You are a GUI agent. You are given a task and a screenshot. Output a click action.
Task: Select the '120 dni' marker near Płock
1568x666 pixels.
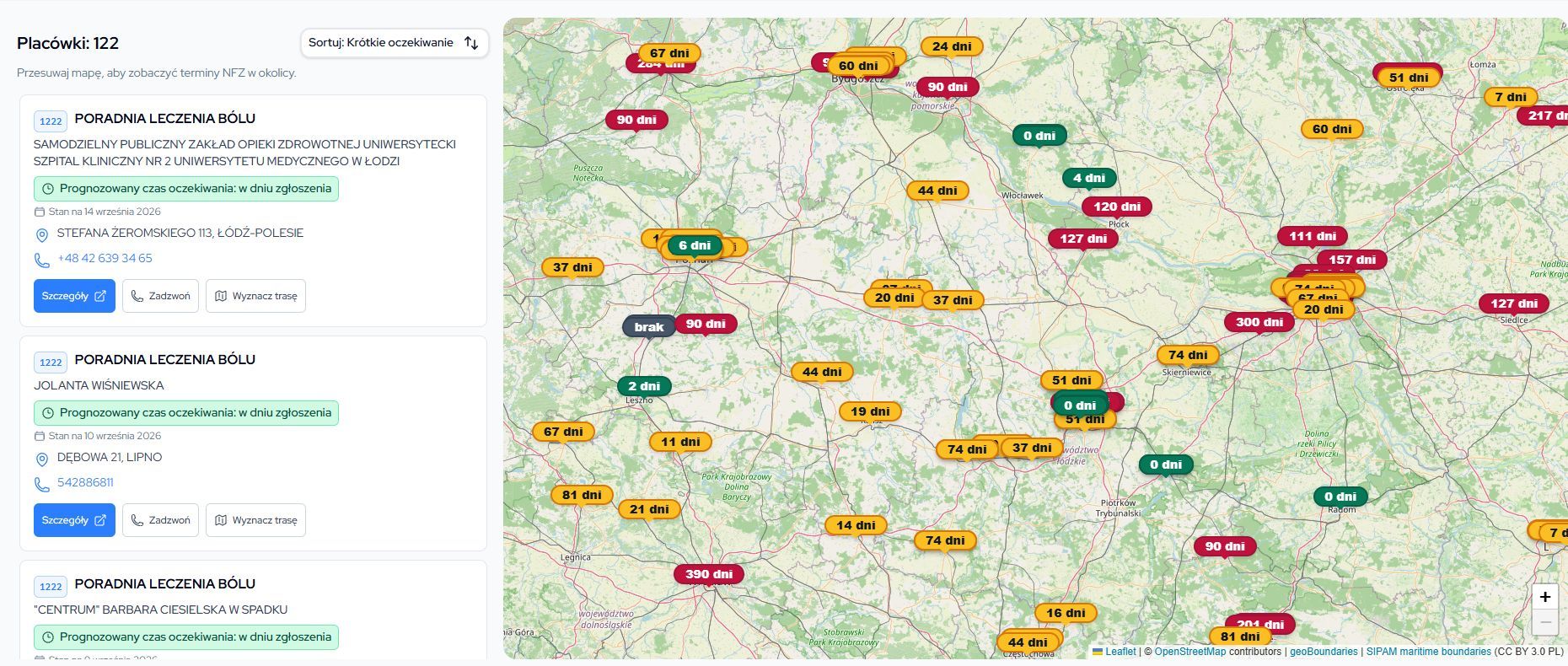pos(1117,207)
